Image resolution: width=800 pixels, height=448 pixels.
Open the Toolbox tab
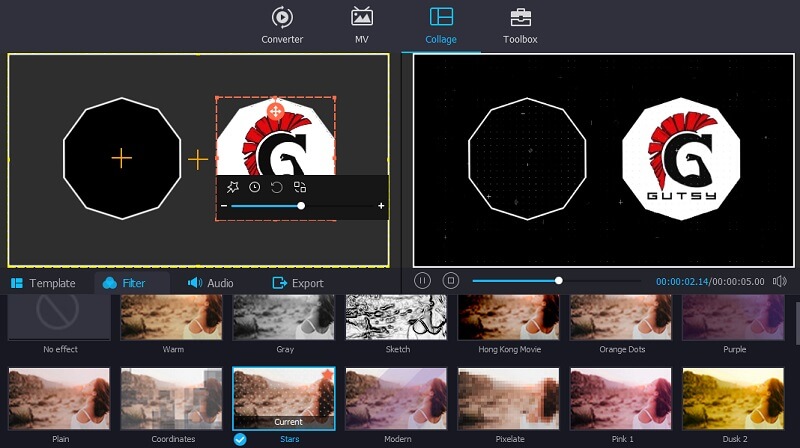click(x=520, y=26)
